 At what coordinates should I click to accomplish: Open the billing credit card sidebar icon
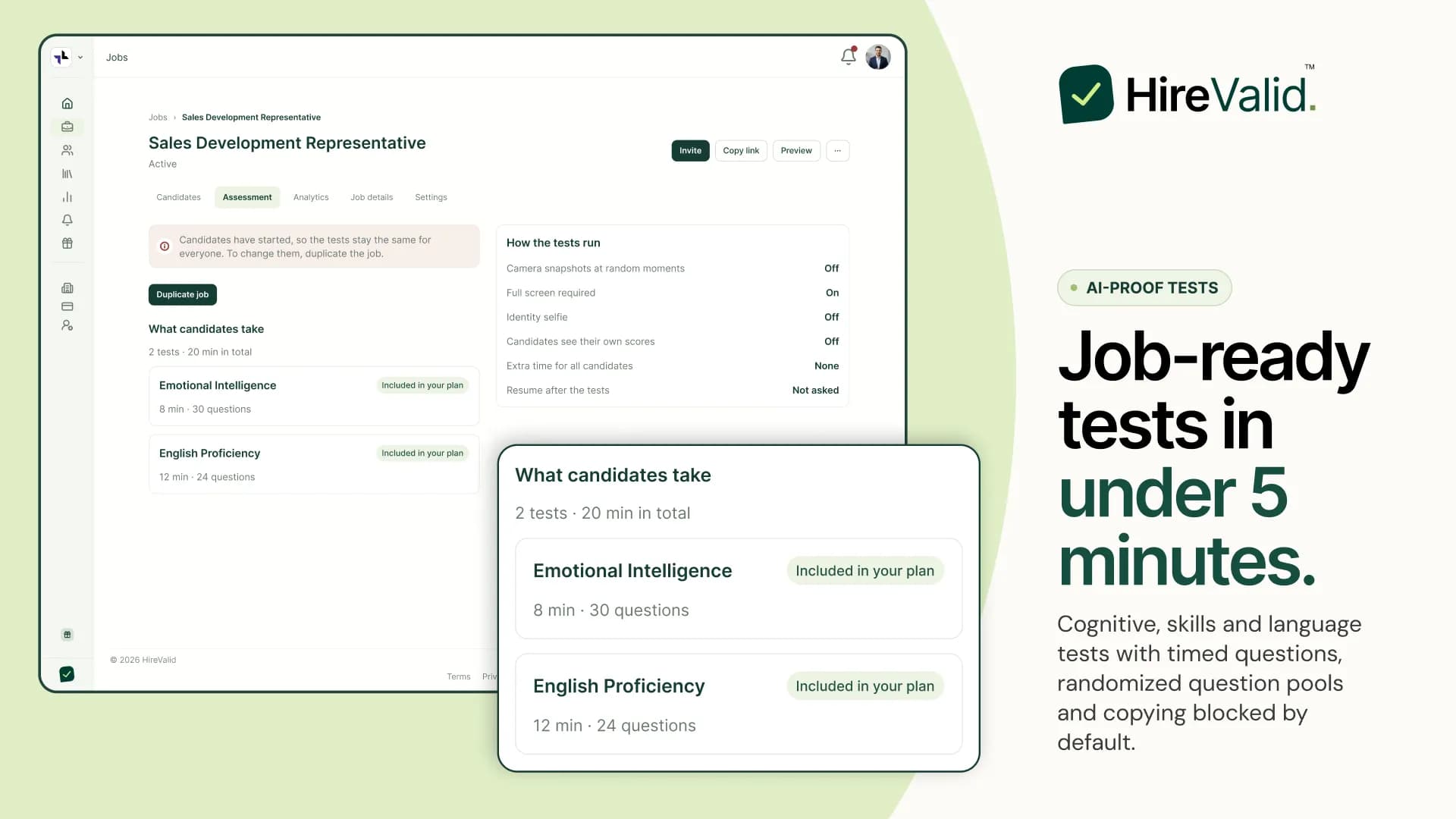point(67,306)
